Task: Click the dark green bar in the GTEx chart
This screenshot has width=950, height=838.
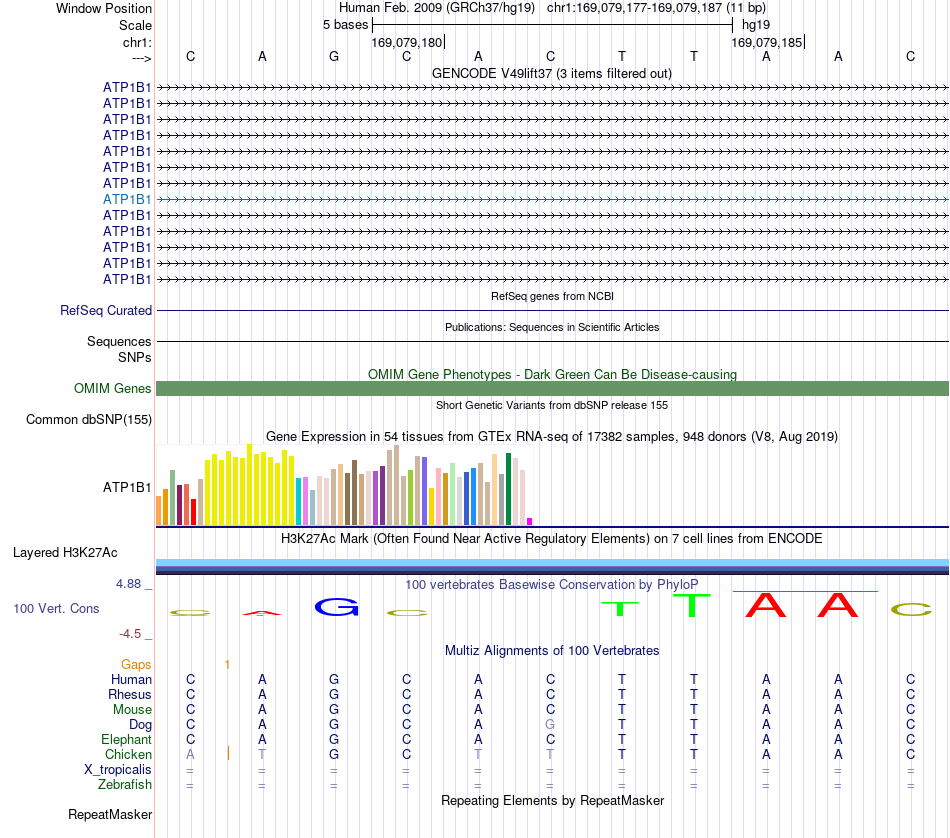Action: tap(509, 489)
